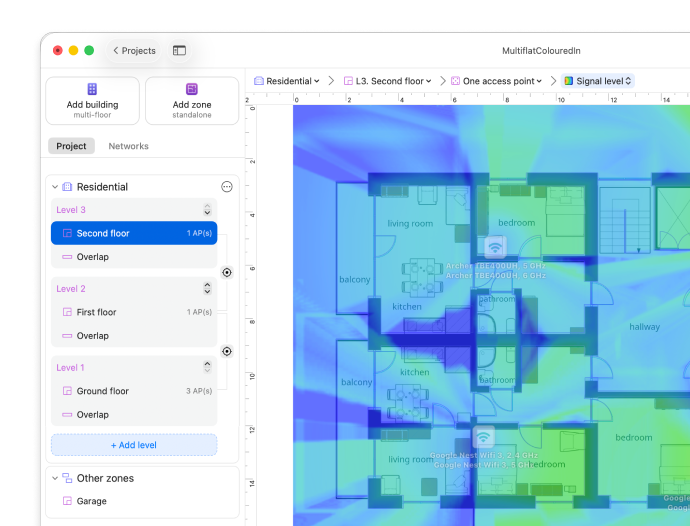Click the alignment target between Level 2 and 1
This screenshot has width=690, height=526.
coord(227,351)
